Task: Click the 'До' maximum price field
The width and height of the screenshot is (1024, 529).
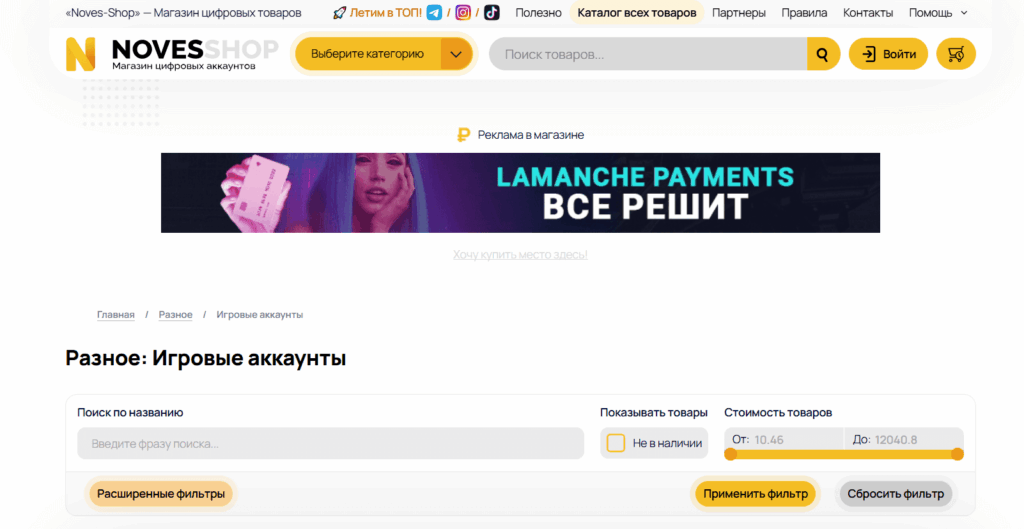Action: (904, 440)
